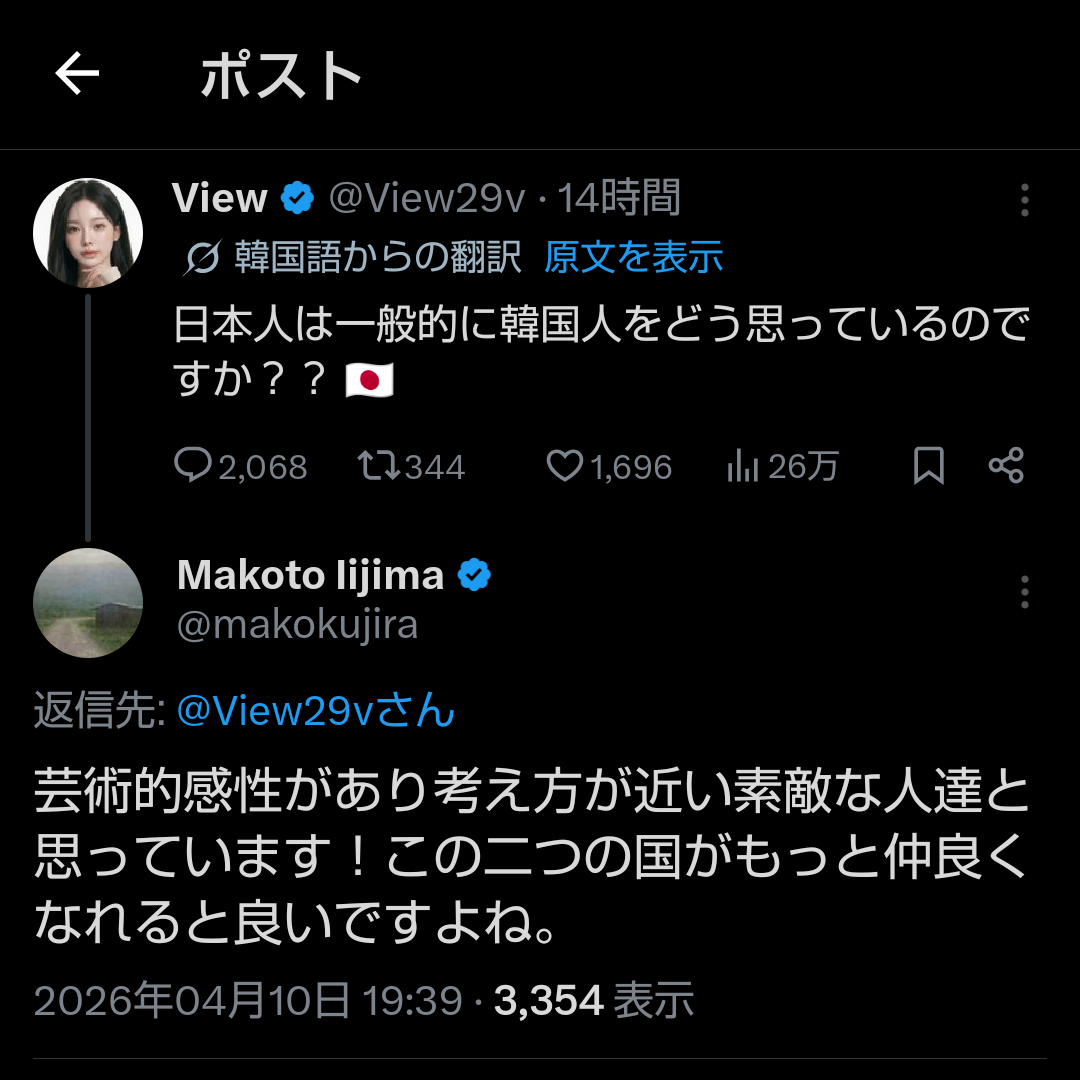
Task: Click View's blue verified badge
Action: [297, 198]
